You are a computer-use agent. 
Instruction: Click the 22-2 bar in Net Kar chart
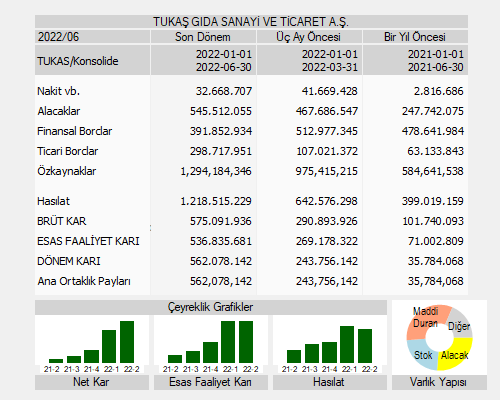click(x=127, y=342)
